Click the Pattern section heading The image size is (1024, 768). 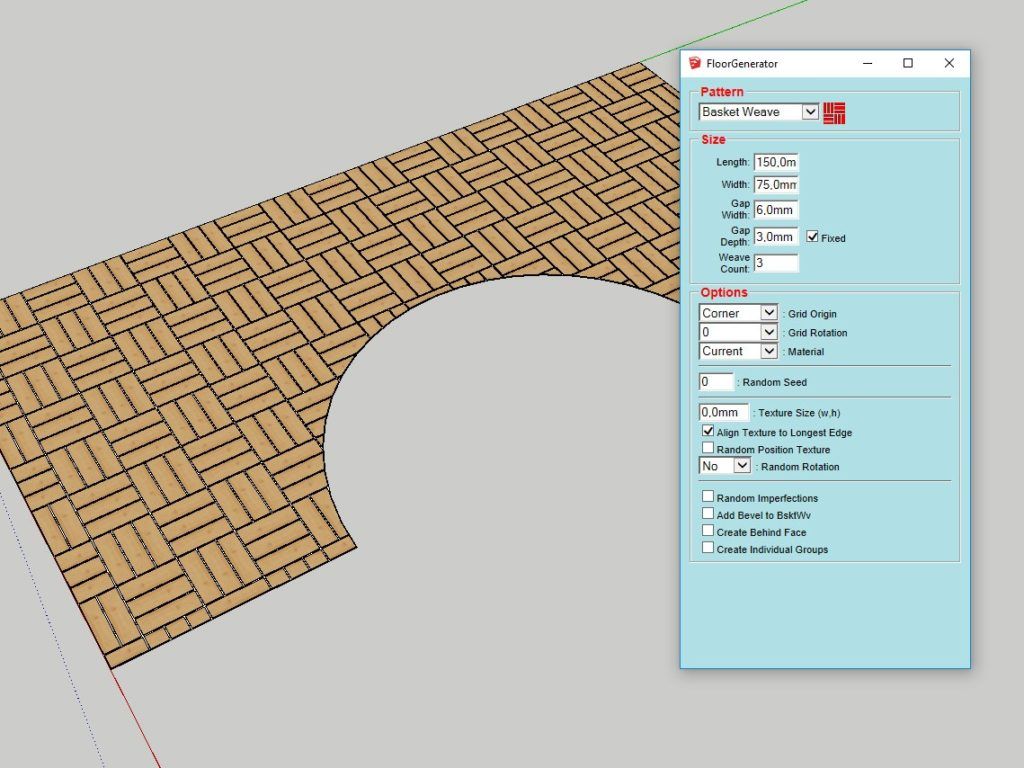[x=722, y=91]
